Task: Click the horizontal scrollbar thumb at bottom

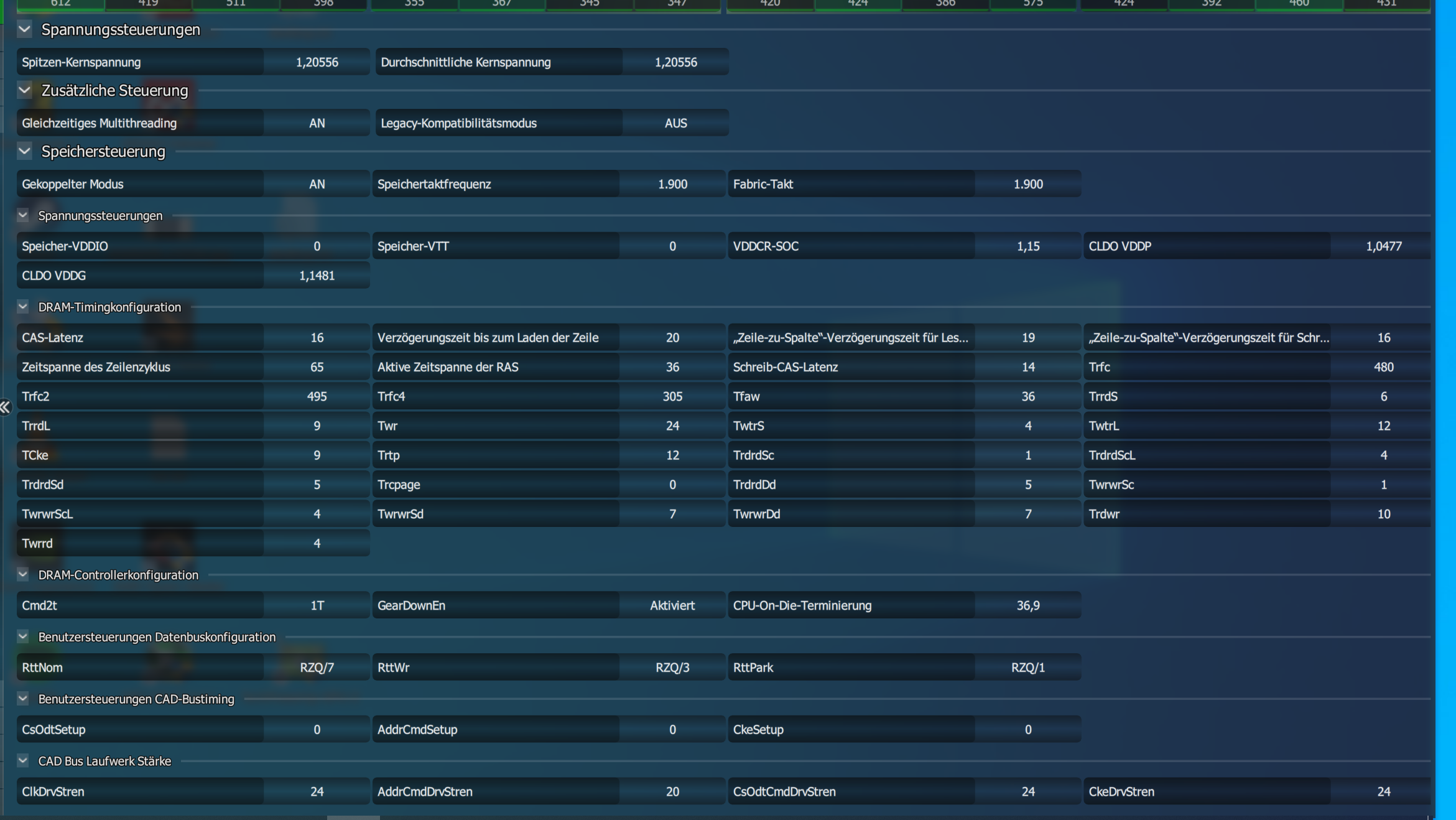Action: pyautogui.click(x=353, y=818)
